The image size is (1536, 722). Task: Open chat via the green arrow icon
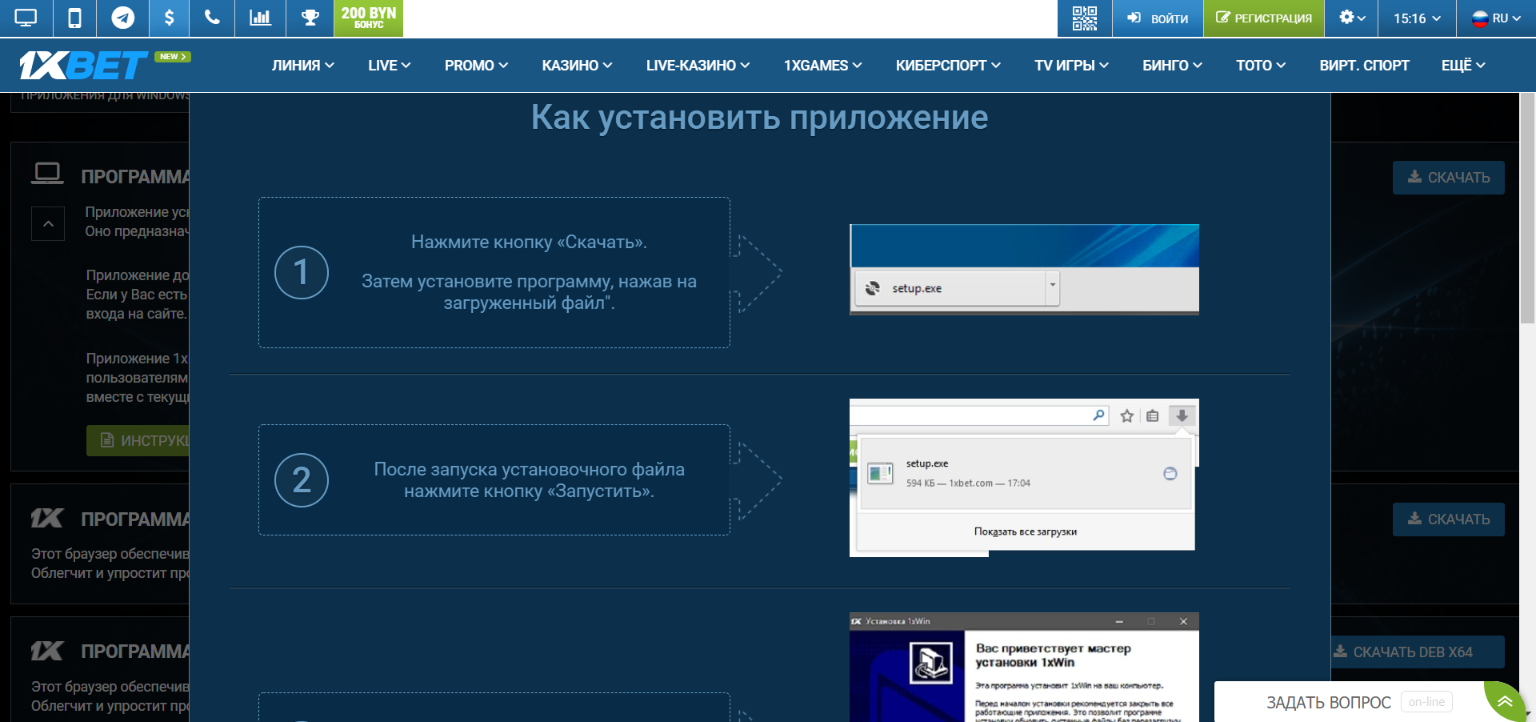1504,700
